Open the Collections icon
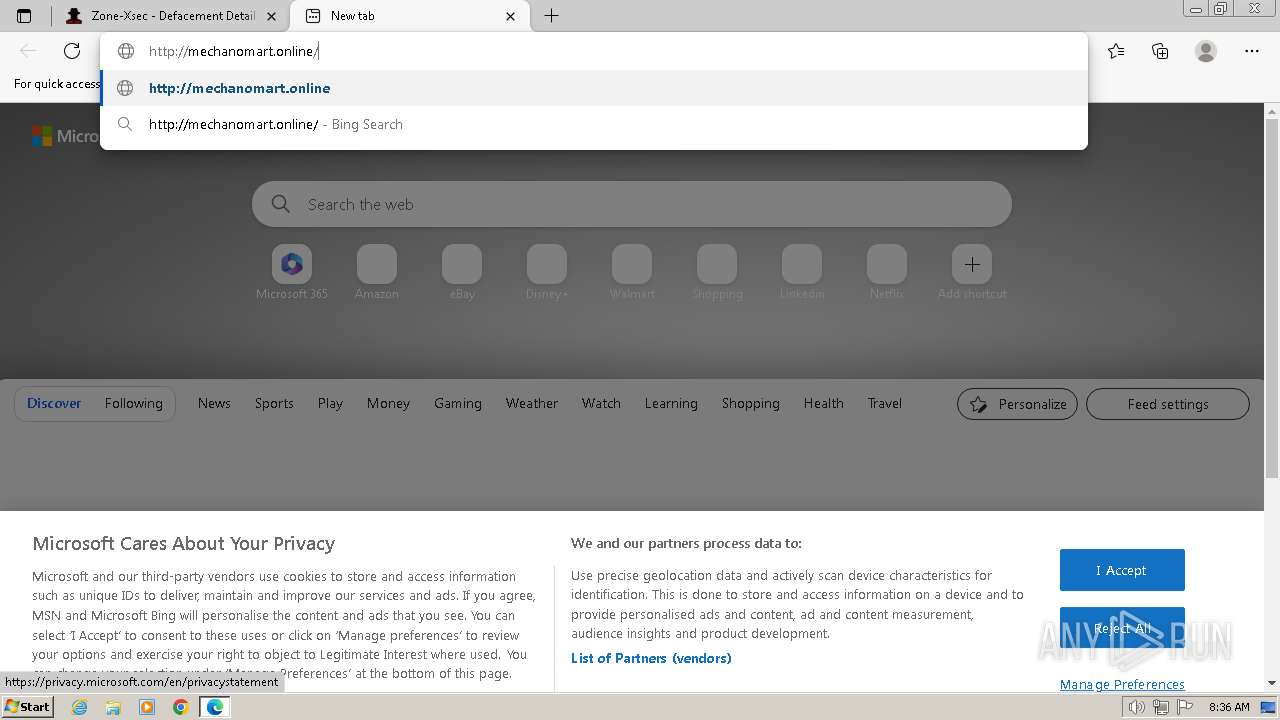1280x720 pixels. [1160, 51]
